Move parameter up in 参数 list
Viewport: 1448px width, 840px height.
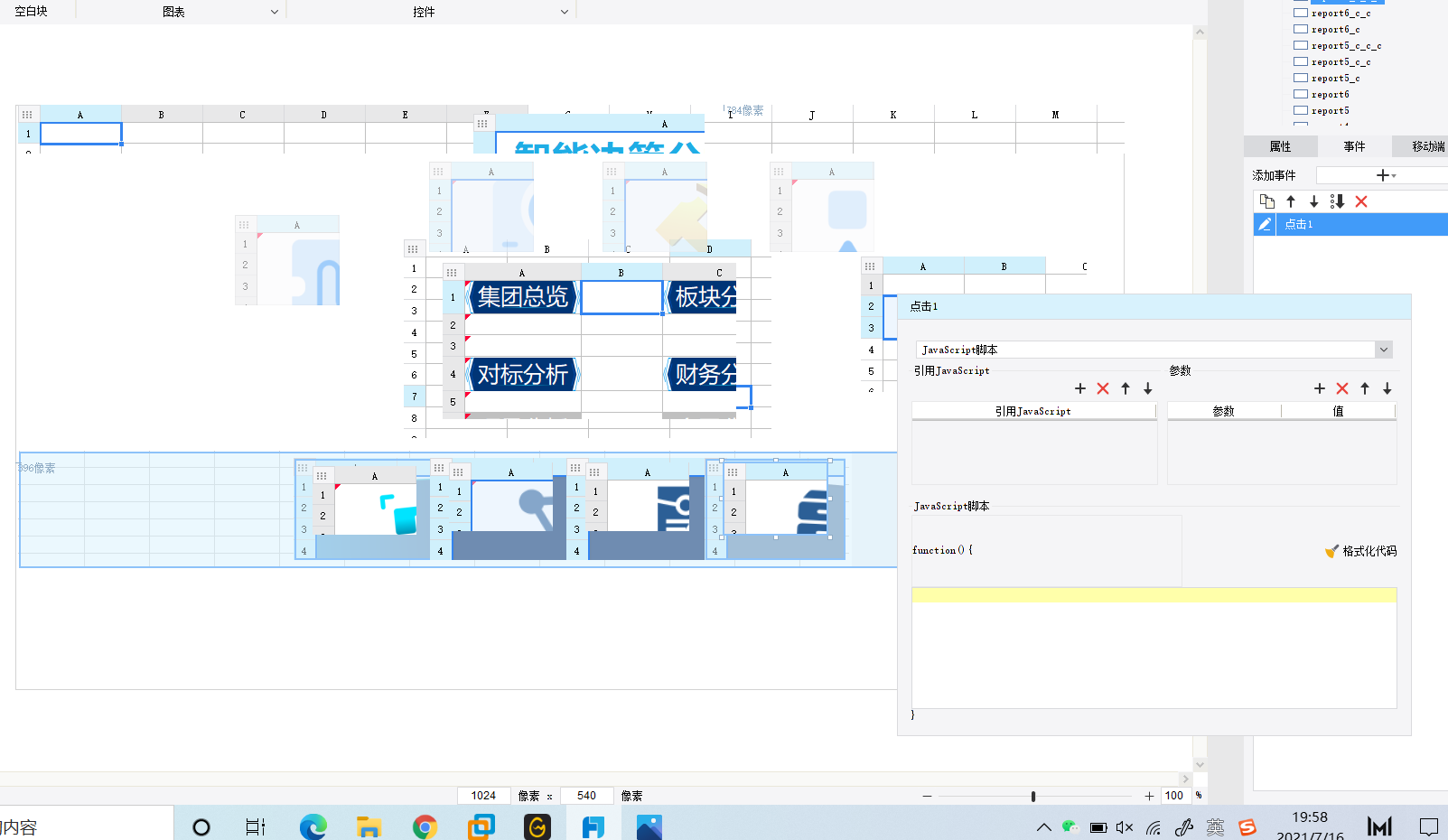[1365, 388]
